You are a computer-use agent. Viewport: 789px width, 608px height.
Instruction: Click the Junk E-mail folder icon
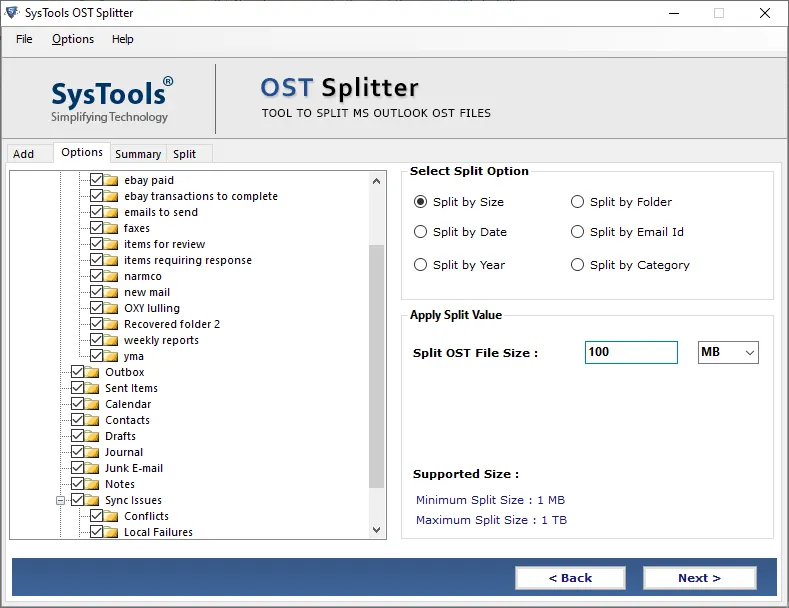(x=92, y=468)
